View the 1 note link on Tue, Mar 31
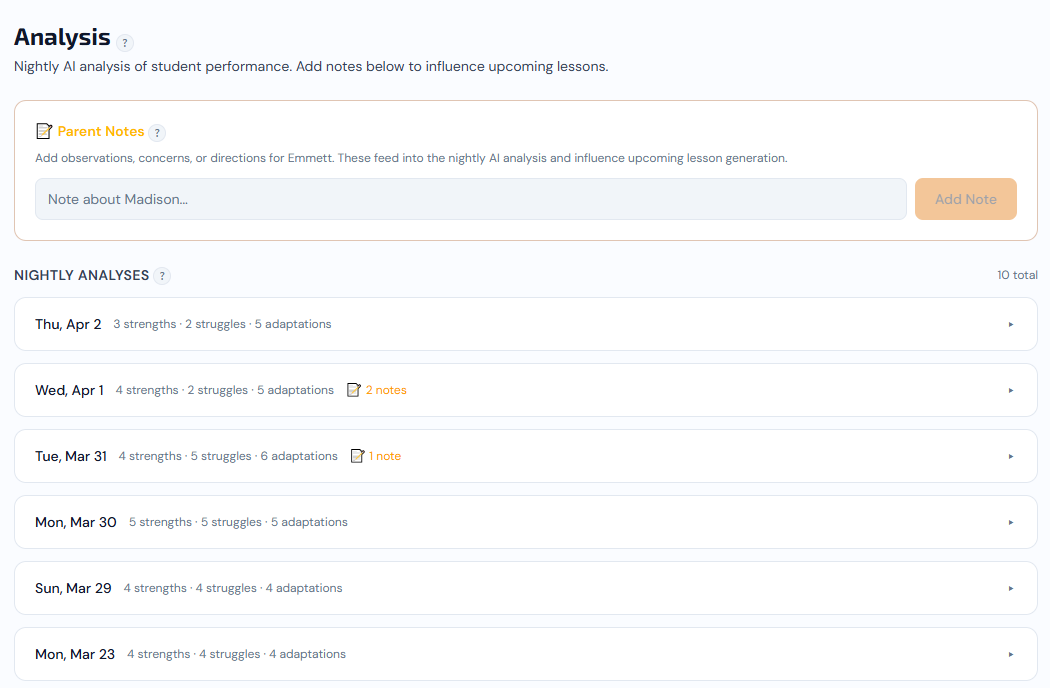Image resolution: width=1050 pixels, height=688 pixels. click(x=386, y=455)
